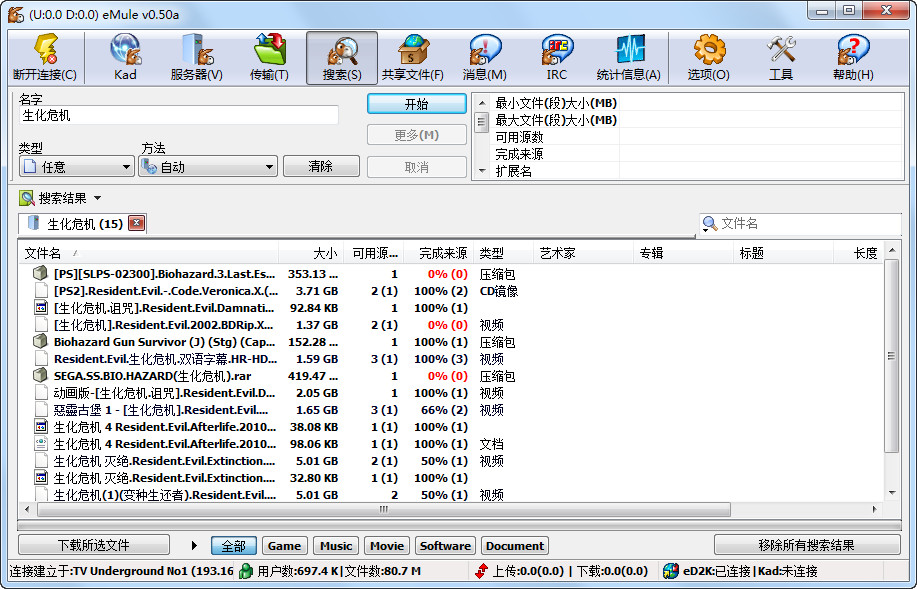Sort by the 类型 (type) column header

click(x=503, y=253)
